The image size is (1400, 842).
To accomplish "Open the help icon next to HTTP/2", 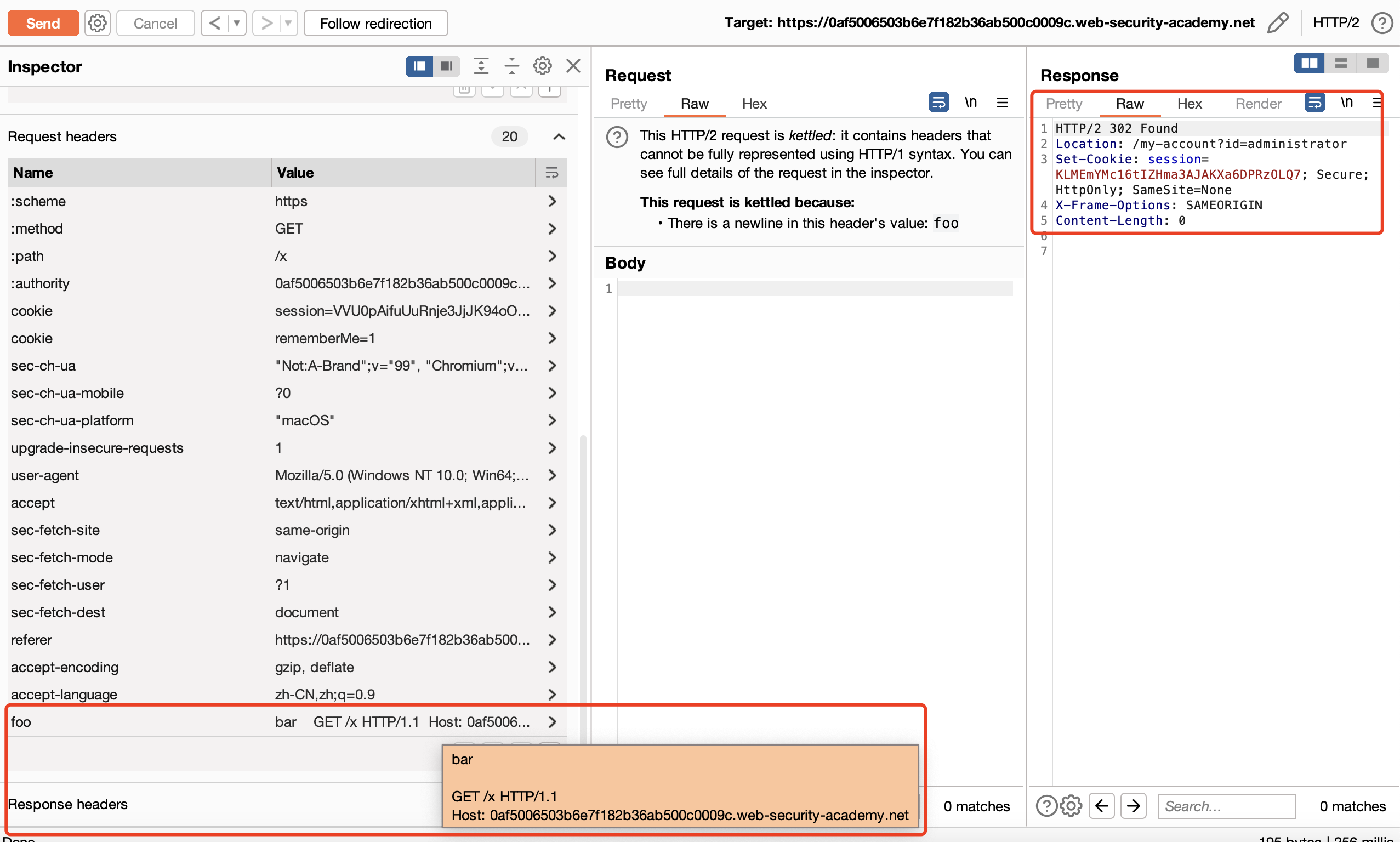I will (x=1381, y=23).
